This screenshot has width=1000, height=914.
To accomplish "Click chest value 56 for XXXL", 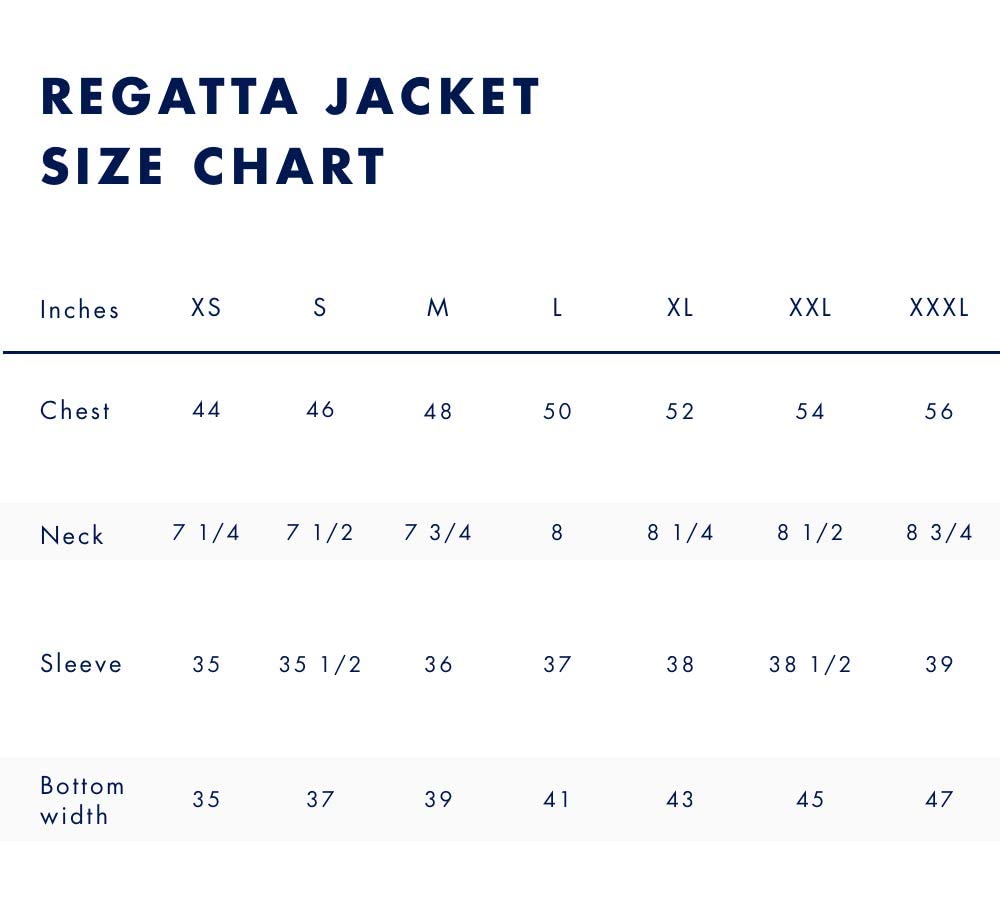I will point(939,411).
